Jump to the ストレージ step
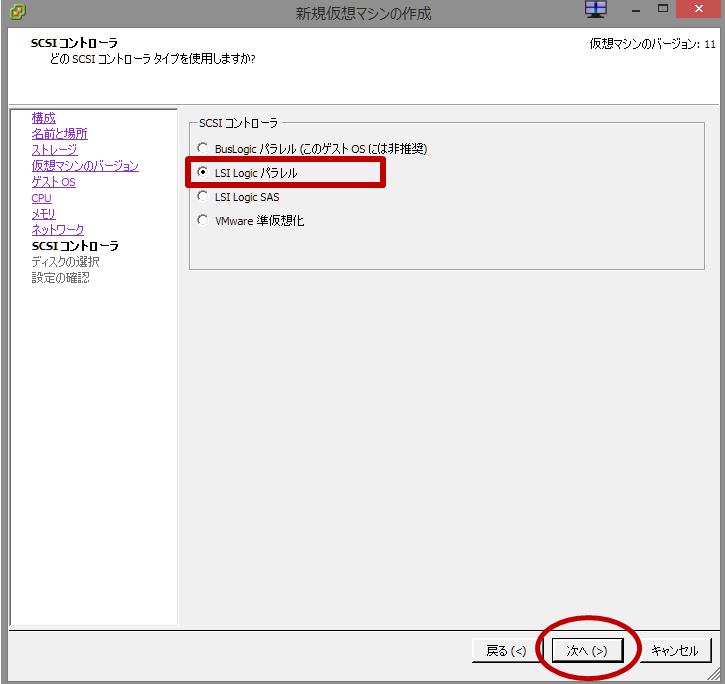The height and width of the screenshot is (684, 725). [54, 150]
